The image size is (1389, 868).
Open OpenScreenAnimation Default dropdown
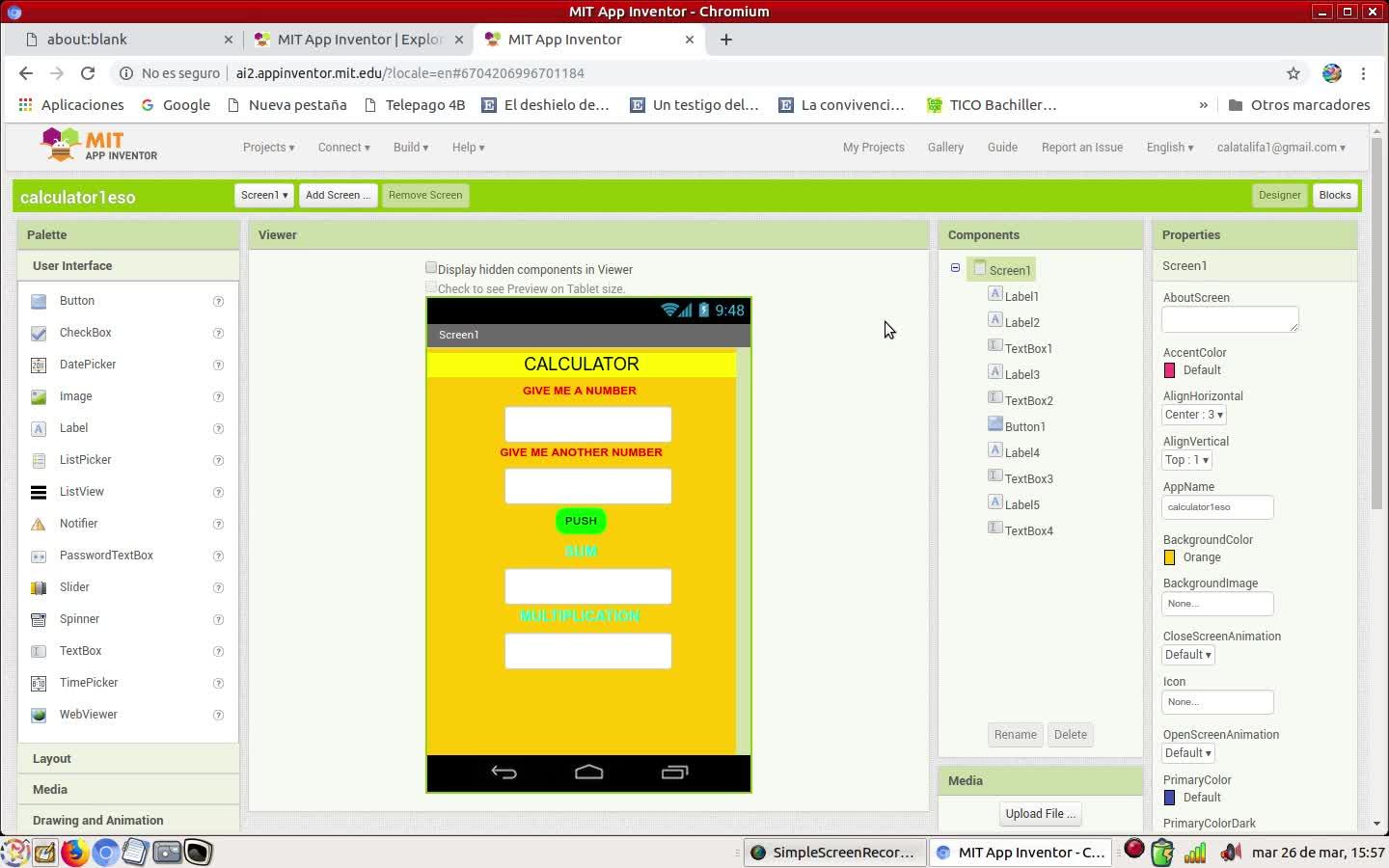coord(1188,753)
